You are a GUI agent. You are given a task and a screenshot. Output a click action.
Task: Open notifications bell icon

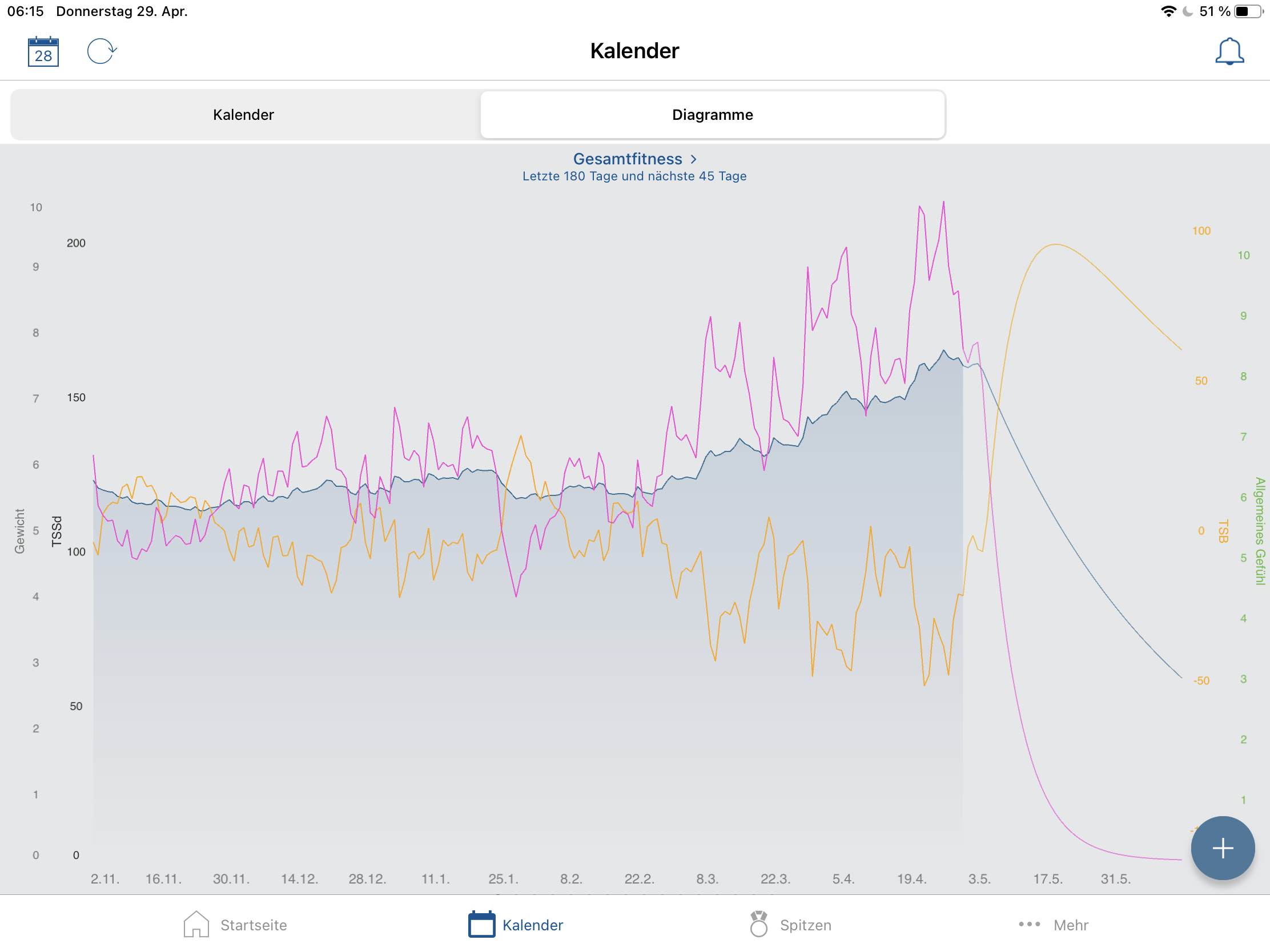click(x=1229, y=51)
